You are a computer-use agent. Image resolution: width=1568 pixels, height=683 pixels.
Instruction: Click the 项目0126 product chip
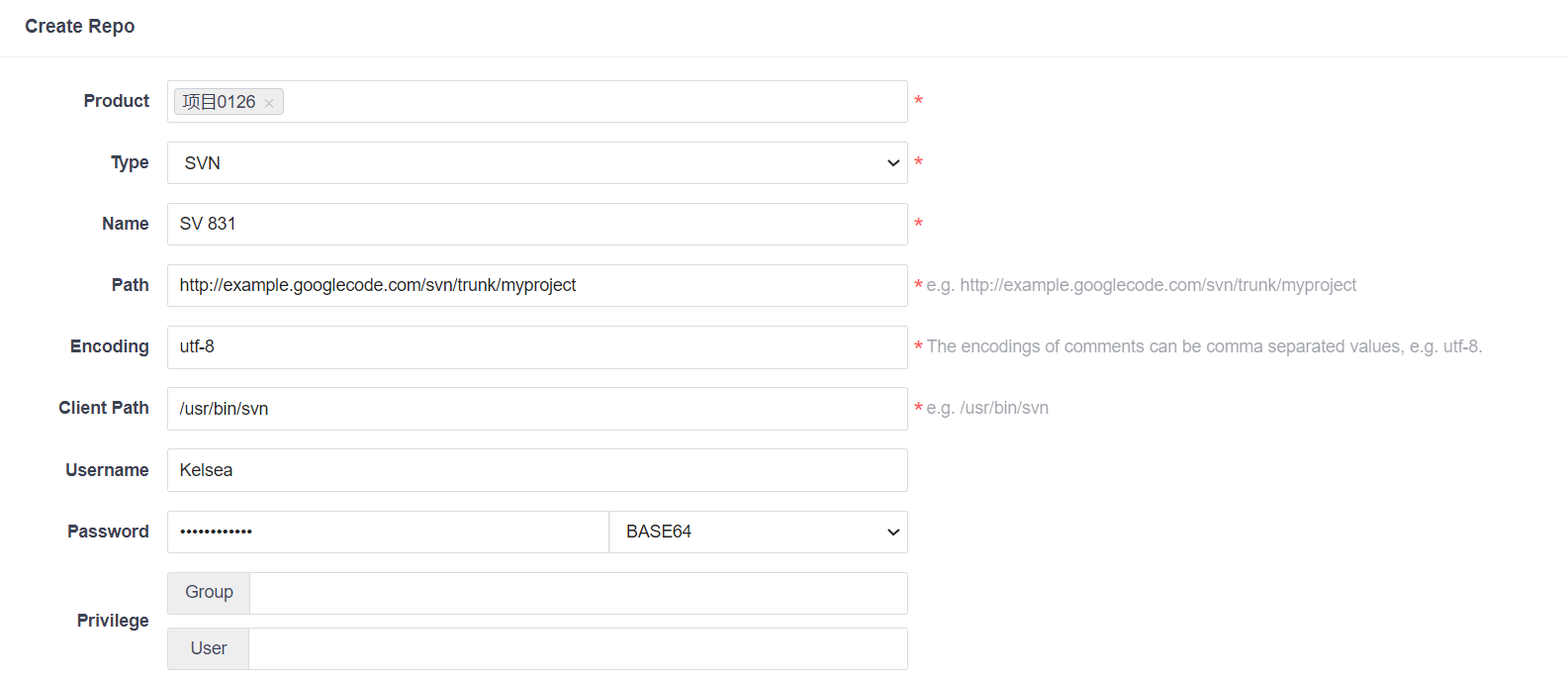[219, 102]
